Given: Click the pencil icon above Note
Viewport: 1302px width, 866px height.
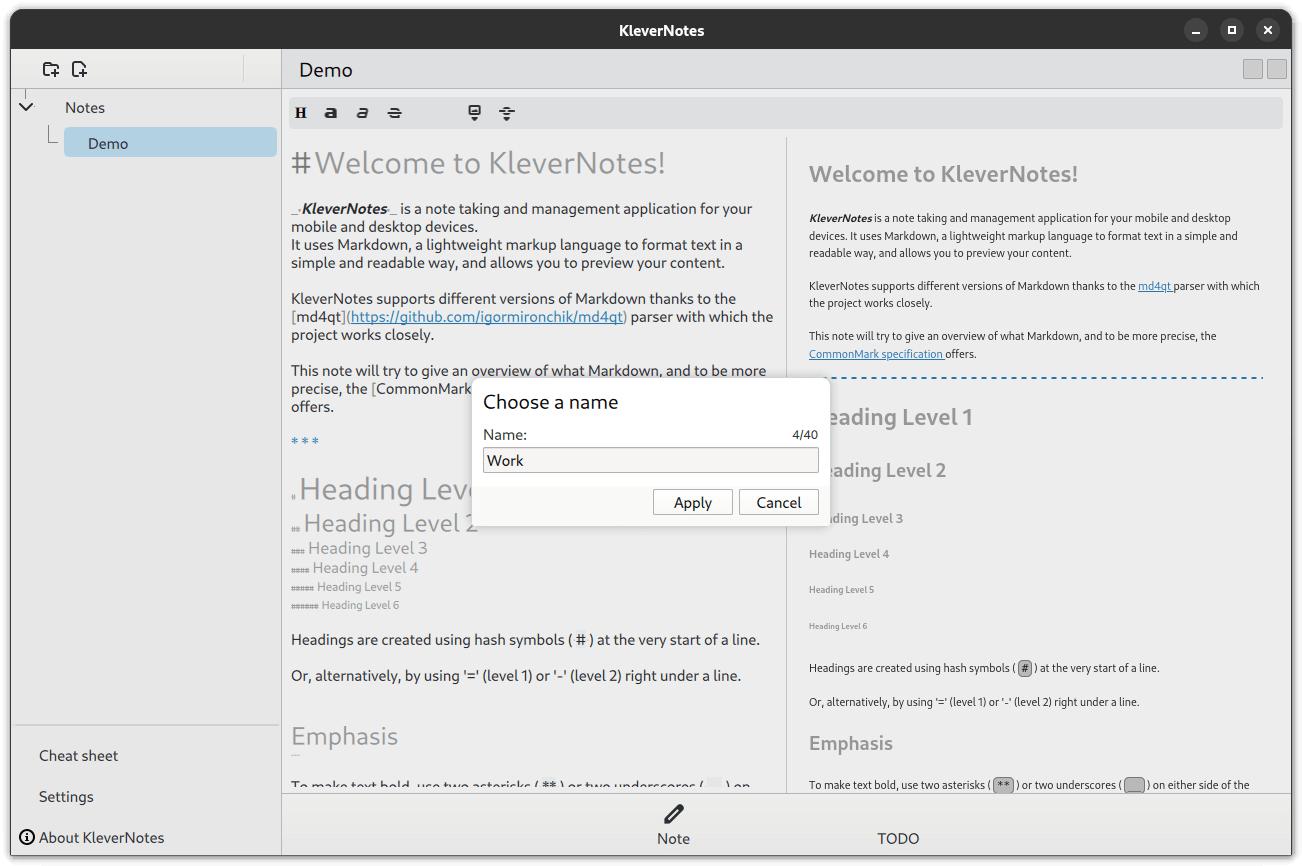Looking at the screenshot, I should [x=673, y=814].
